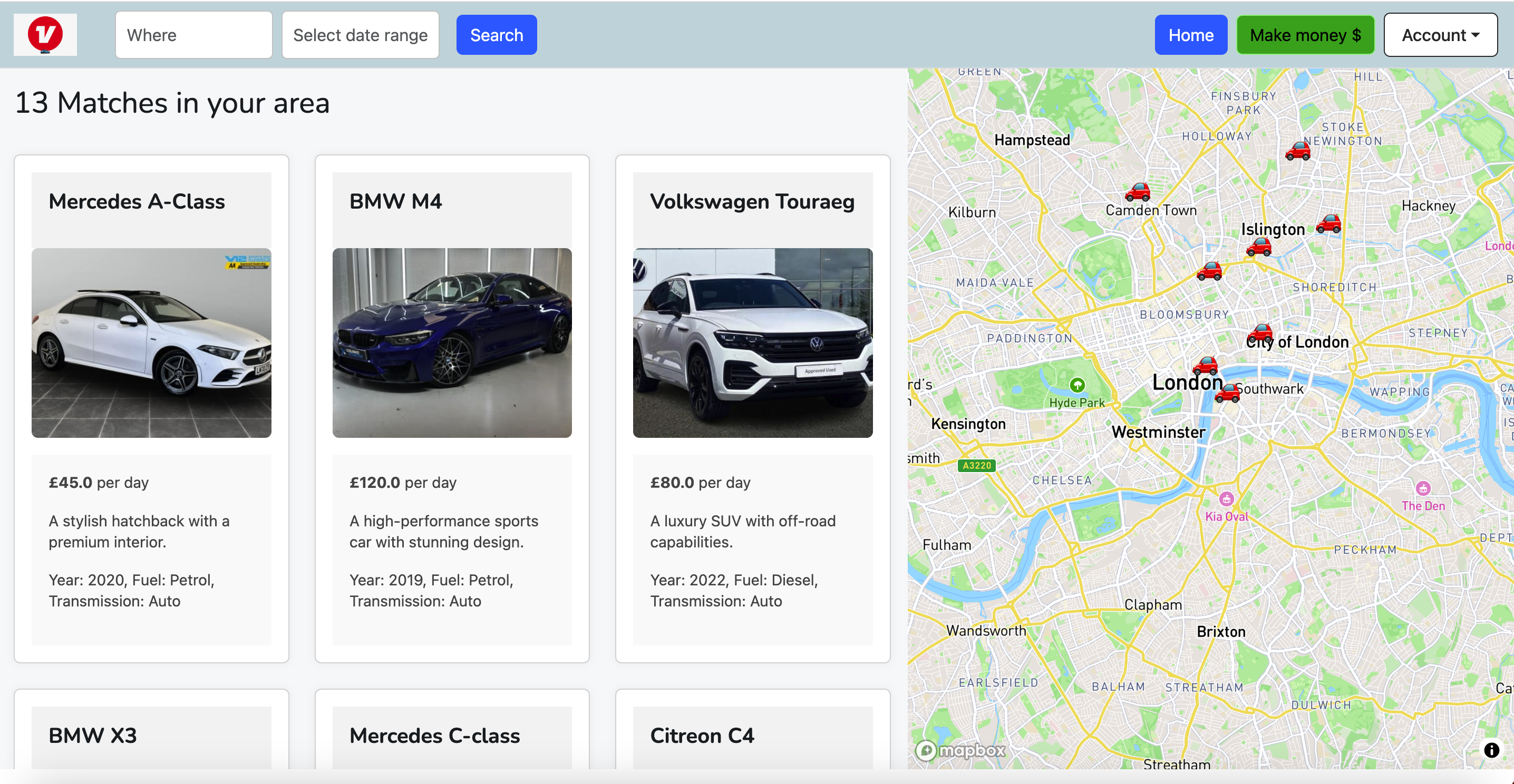Click 'A luxury SUV' description text
The height and width of the screenshot is (784, 1514).
(x=743, y=531)
